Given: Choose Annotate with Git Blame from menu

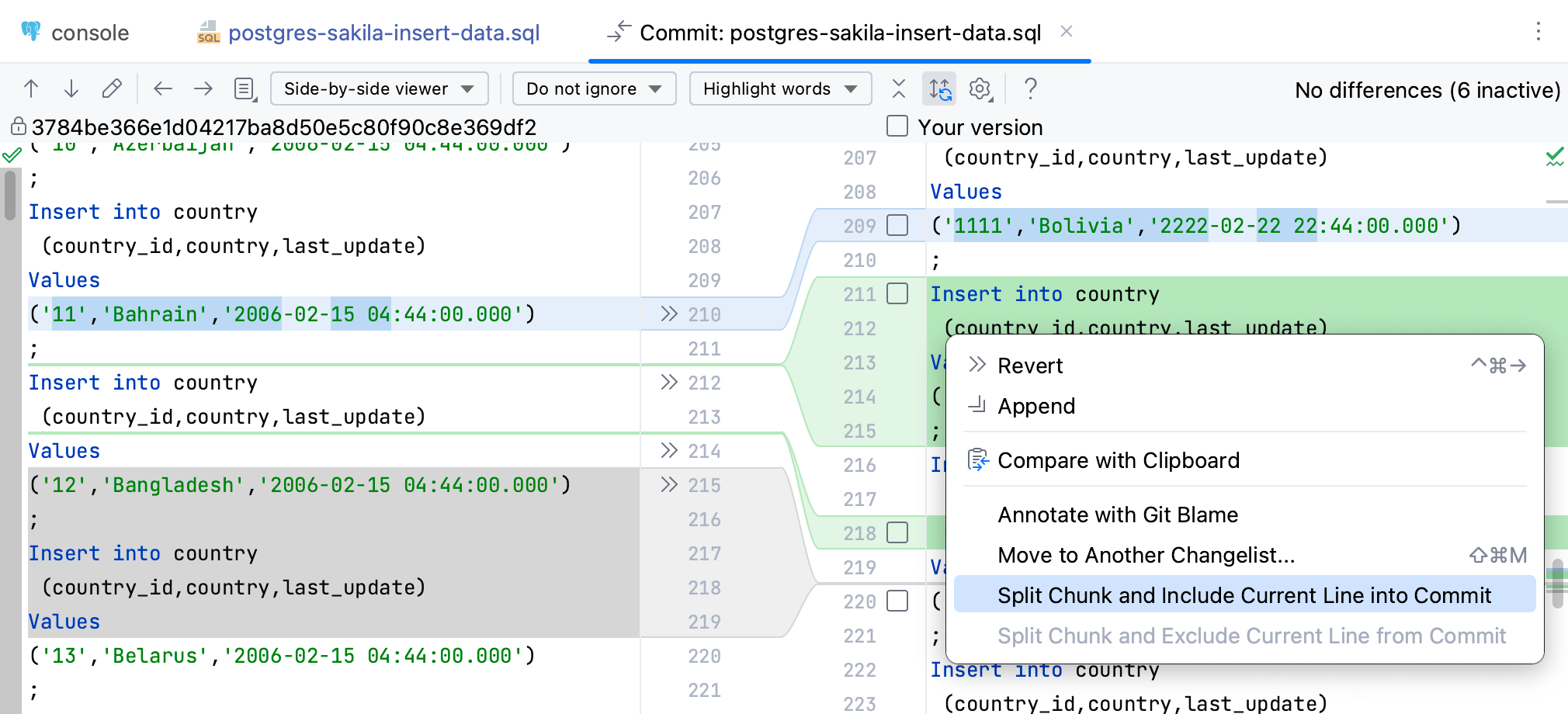Looking at the screenshot, I should (1118, 515).
